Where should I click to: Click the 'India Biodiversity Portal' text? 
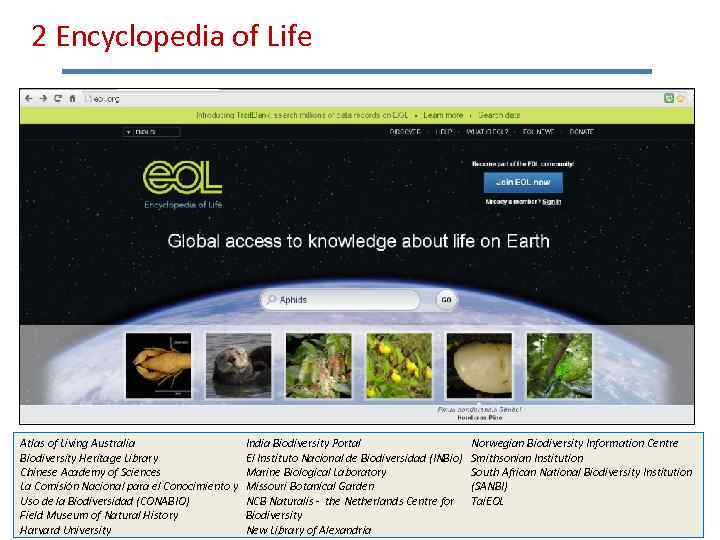[304, 444]
